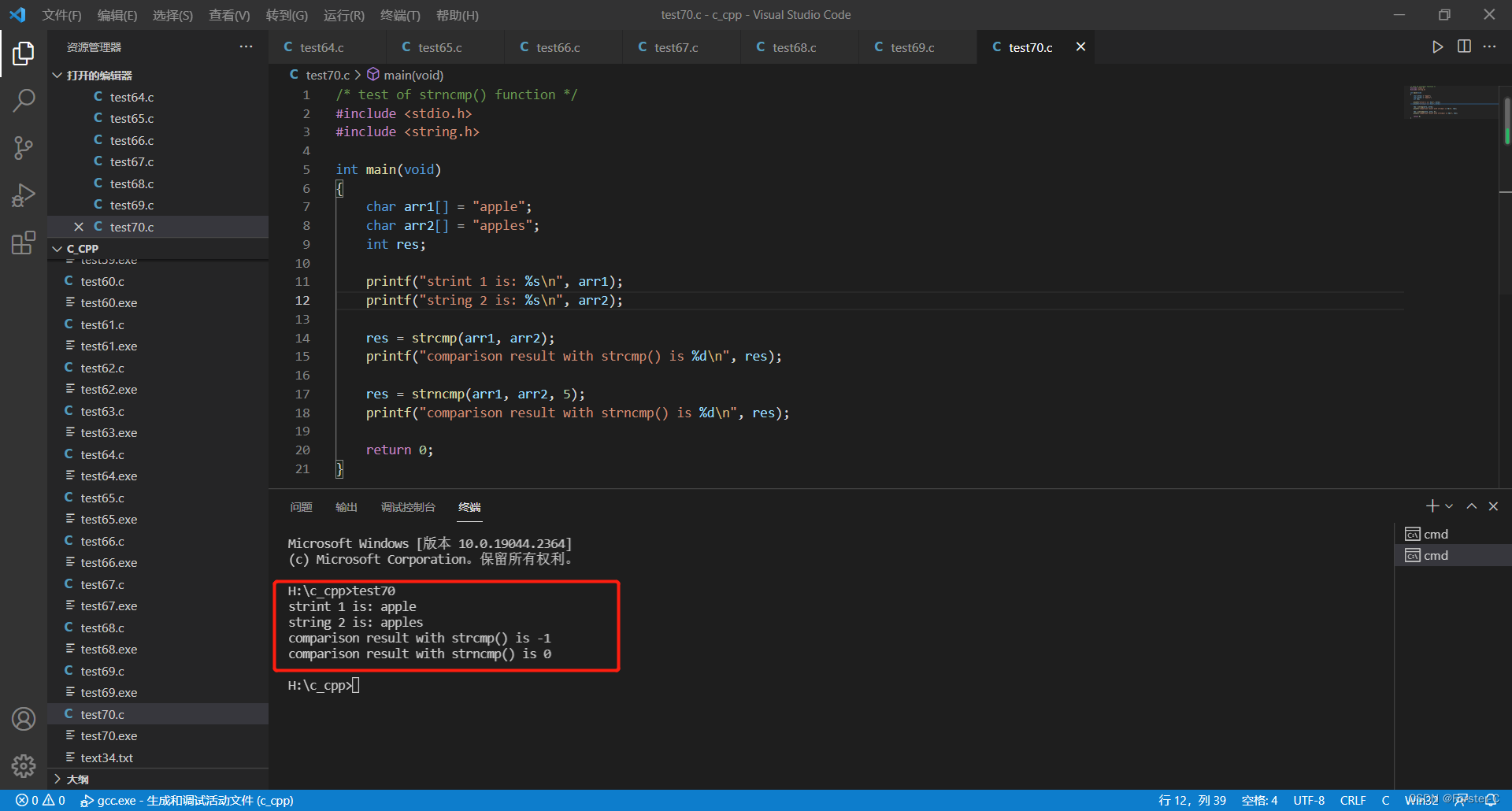Click the code minimap preview
The width and height of the screenshot is (1512, 811).
(x=1451, y=102)
